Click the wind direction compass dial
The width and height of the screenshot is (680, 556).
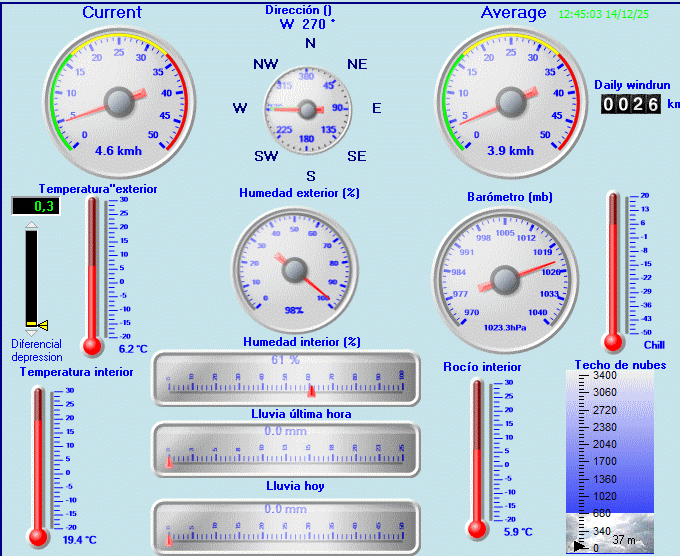click(x=309, y=108)
